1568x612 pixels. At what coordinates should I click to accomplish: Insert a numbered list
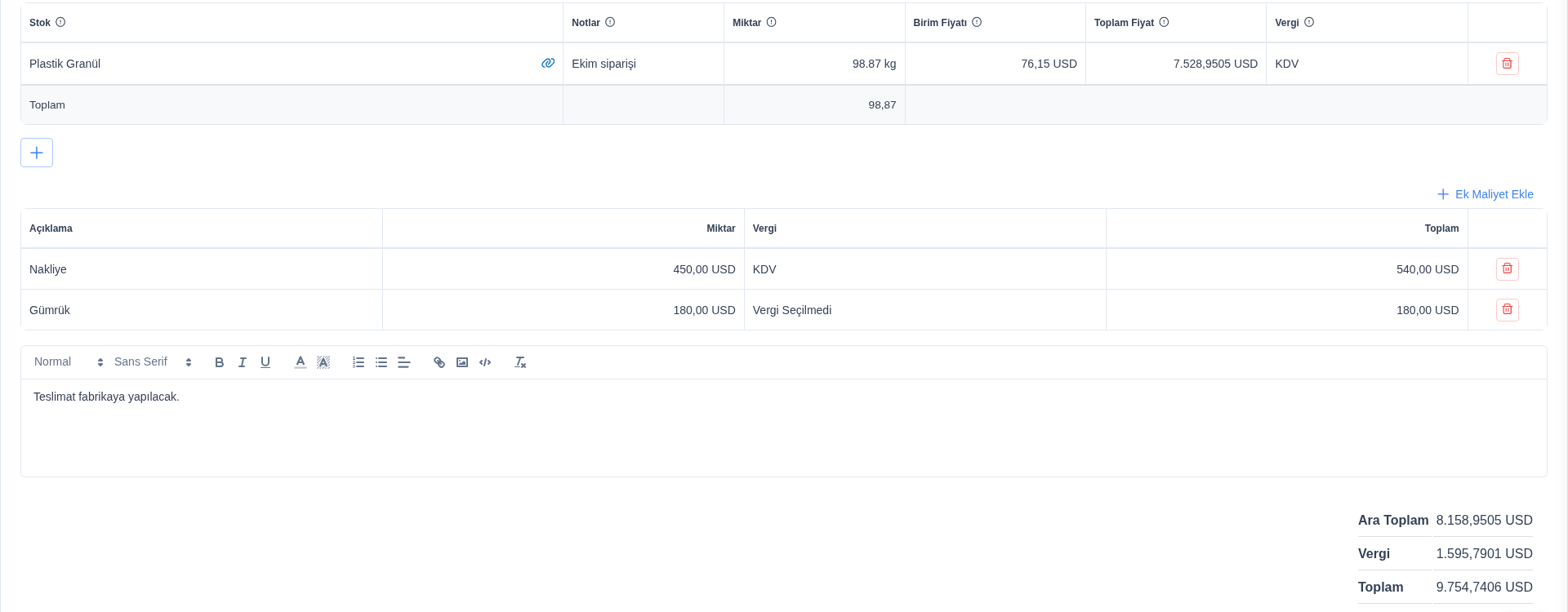(359, 362)
